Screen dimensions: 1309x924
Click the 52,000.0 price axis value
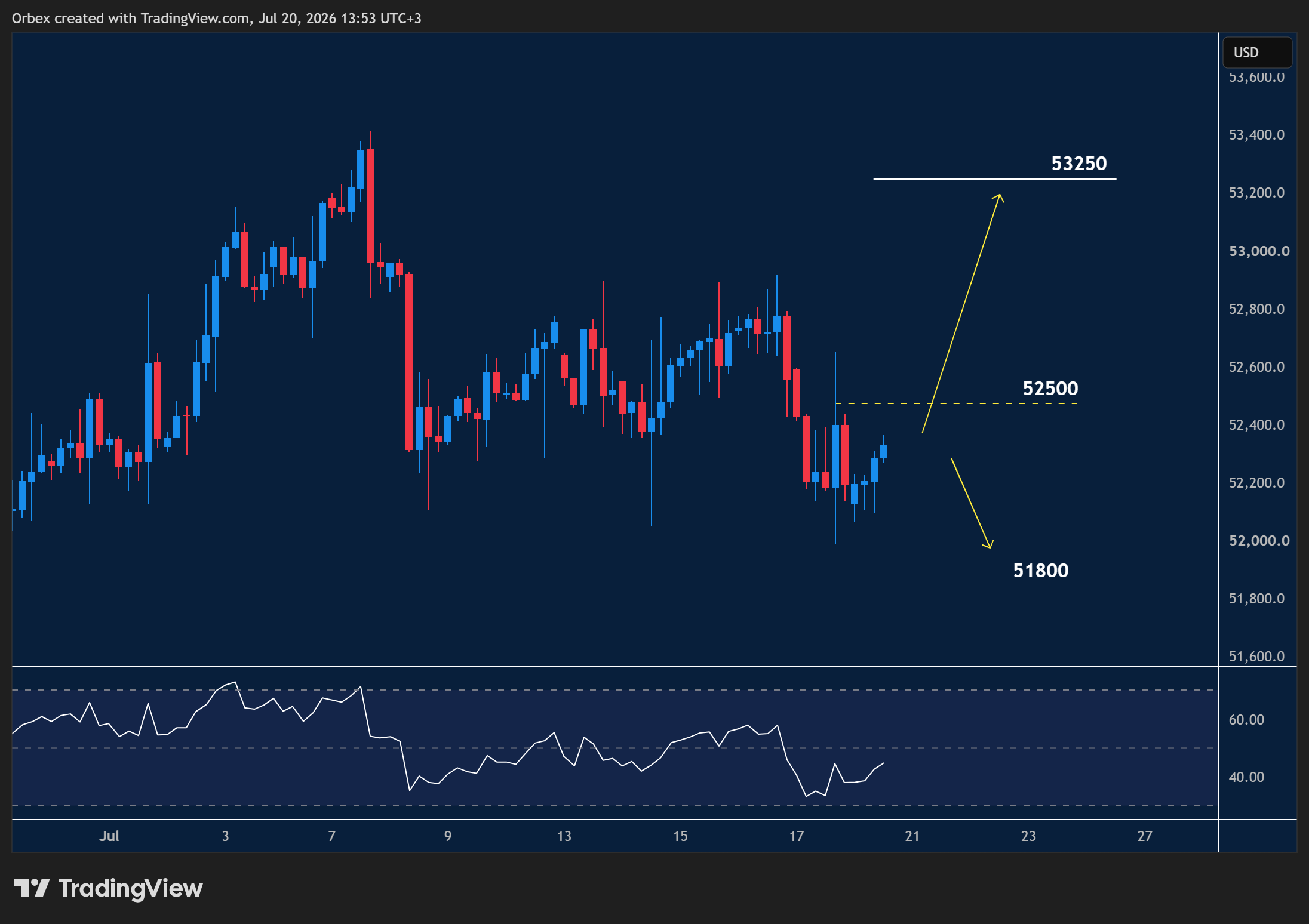(x=1259, y=541)
